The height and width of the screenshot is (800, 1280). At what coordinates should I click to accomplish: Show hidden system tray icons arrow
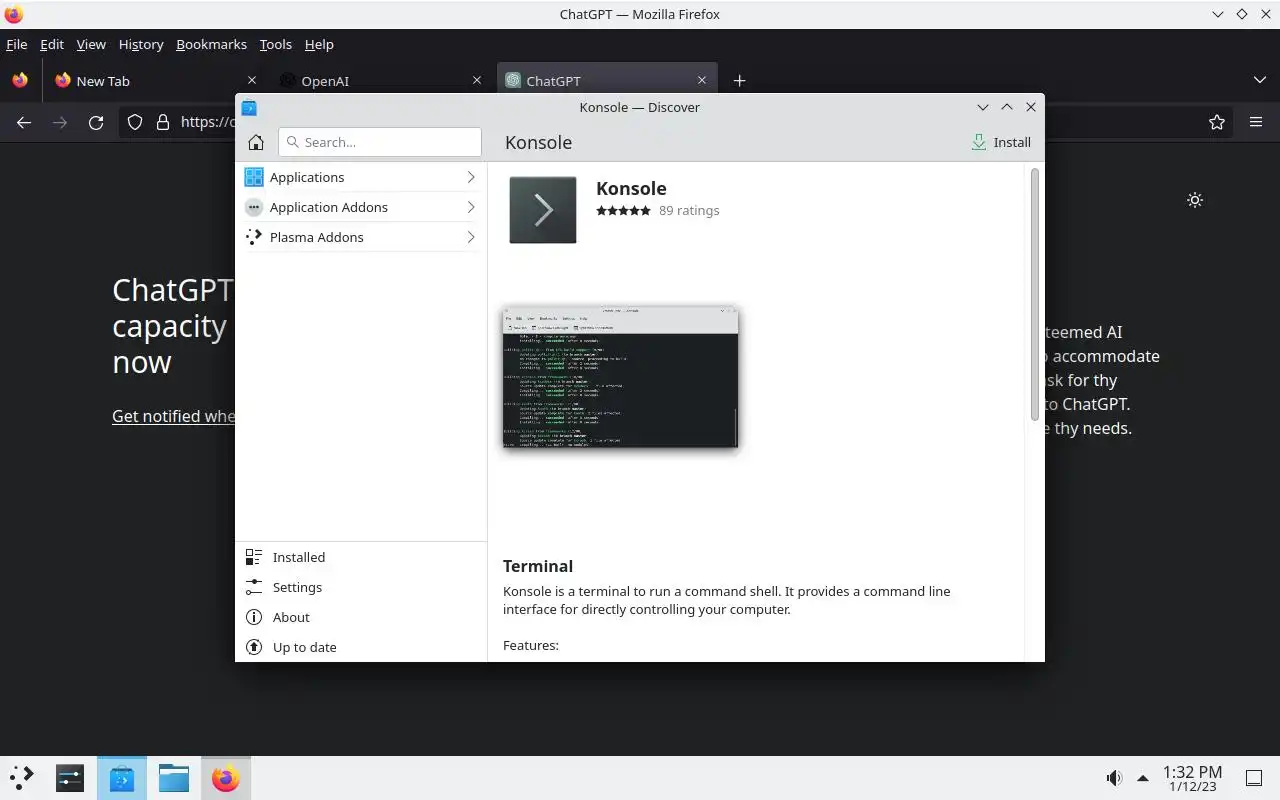pos(1143,778)
